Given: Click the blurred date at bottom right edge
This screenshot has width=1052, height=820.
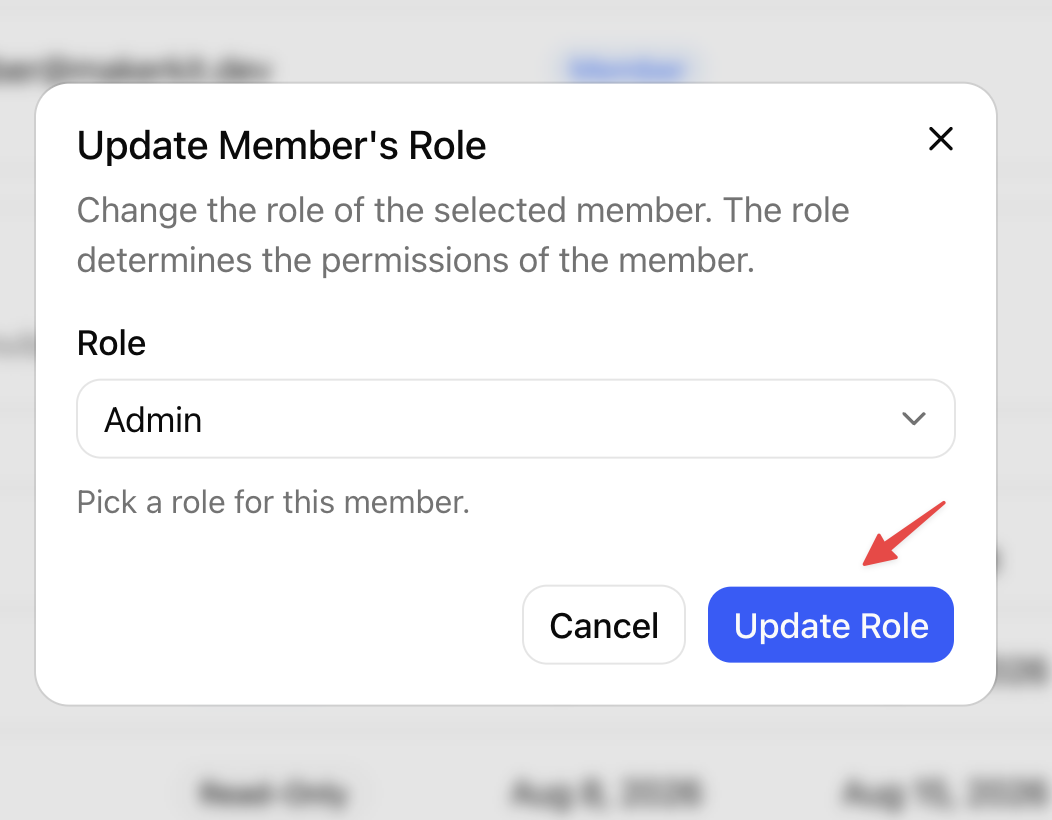Looking at the screenshot, I should [946, 793].
